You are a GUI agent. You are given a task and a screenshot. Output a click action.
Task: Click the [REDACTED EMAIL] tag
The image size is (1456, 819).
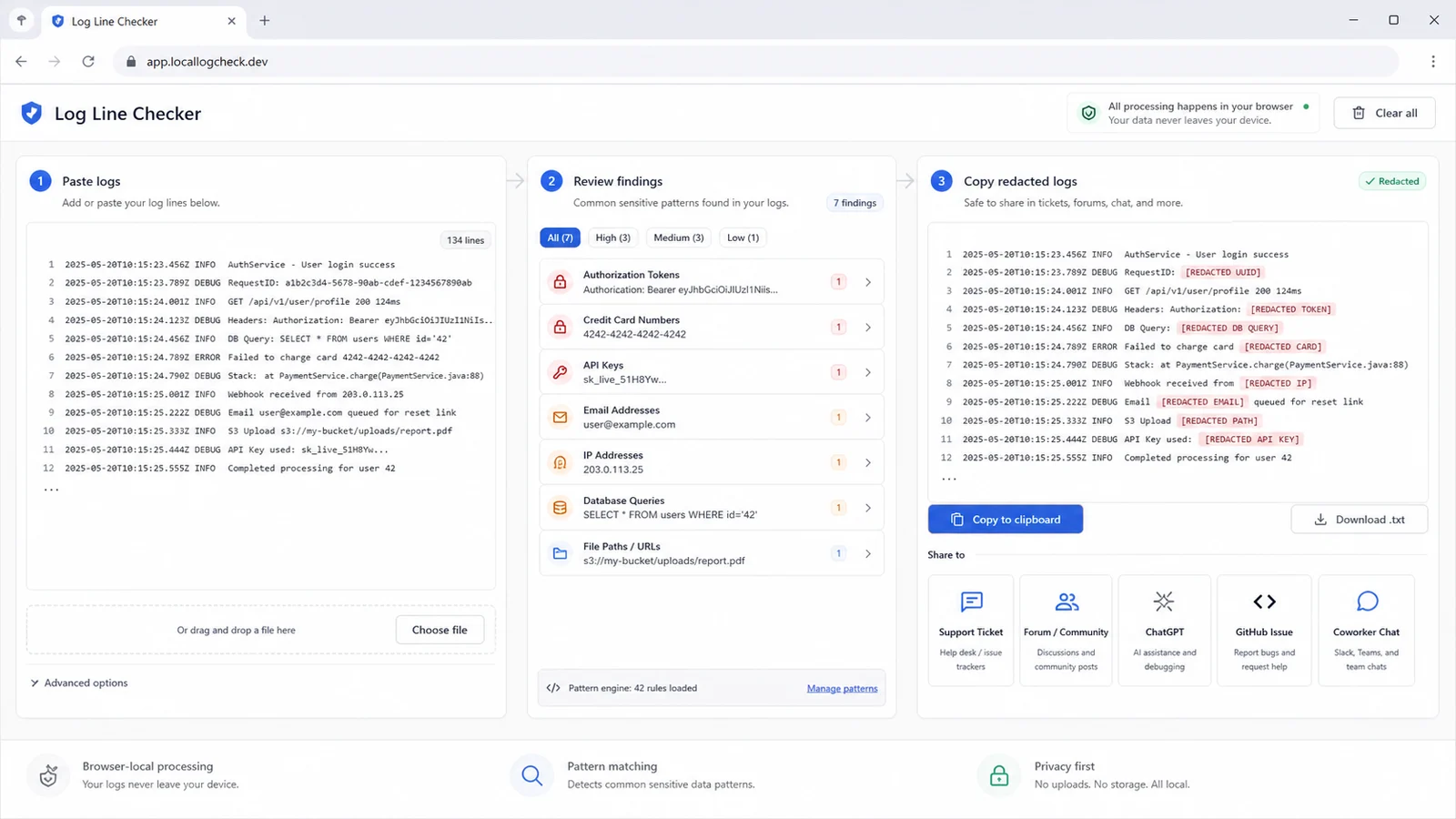(1202, 402)
